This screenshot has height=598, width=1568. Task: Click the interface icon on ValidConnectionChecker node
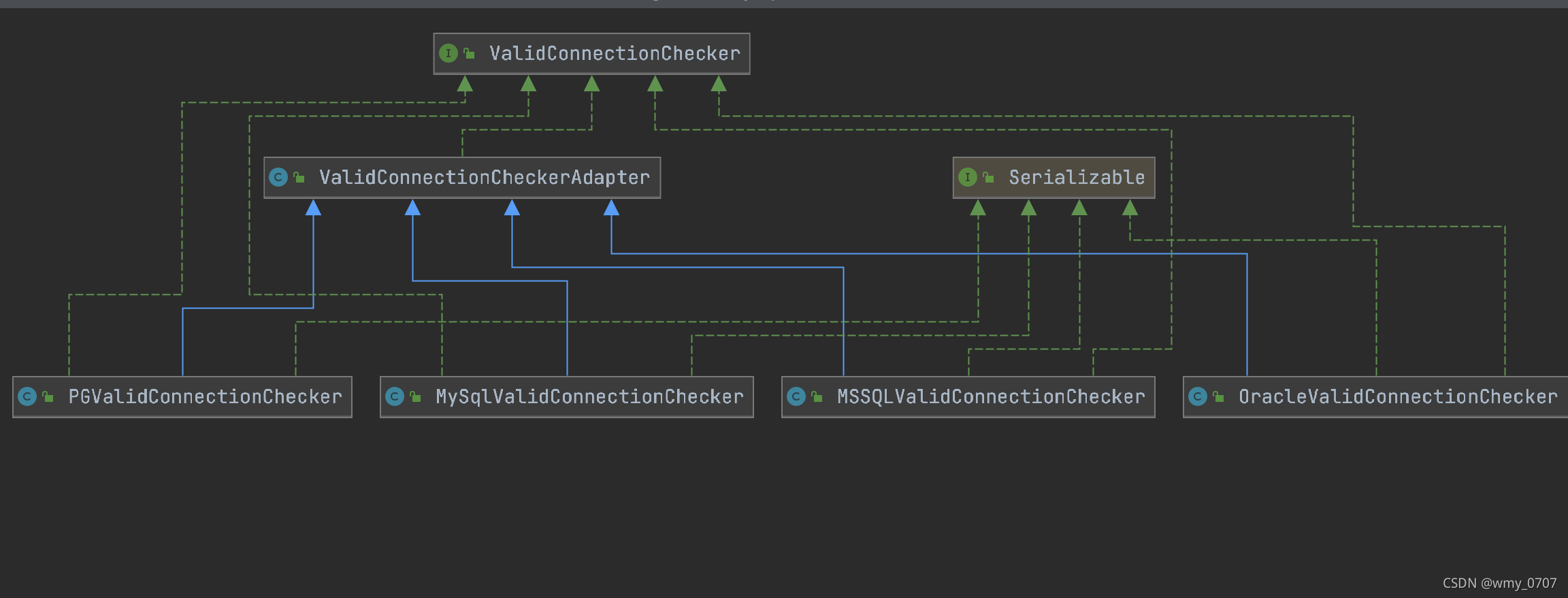coord(448,53)
